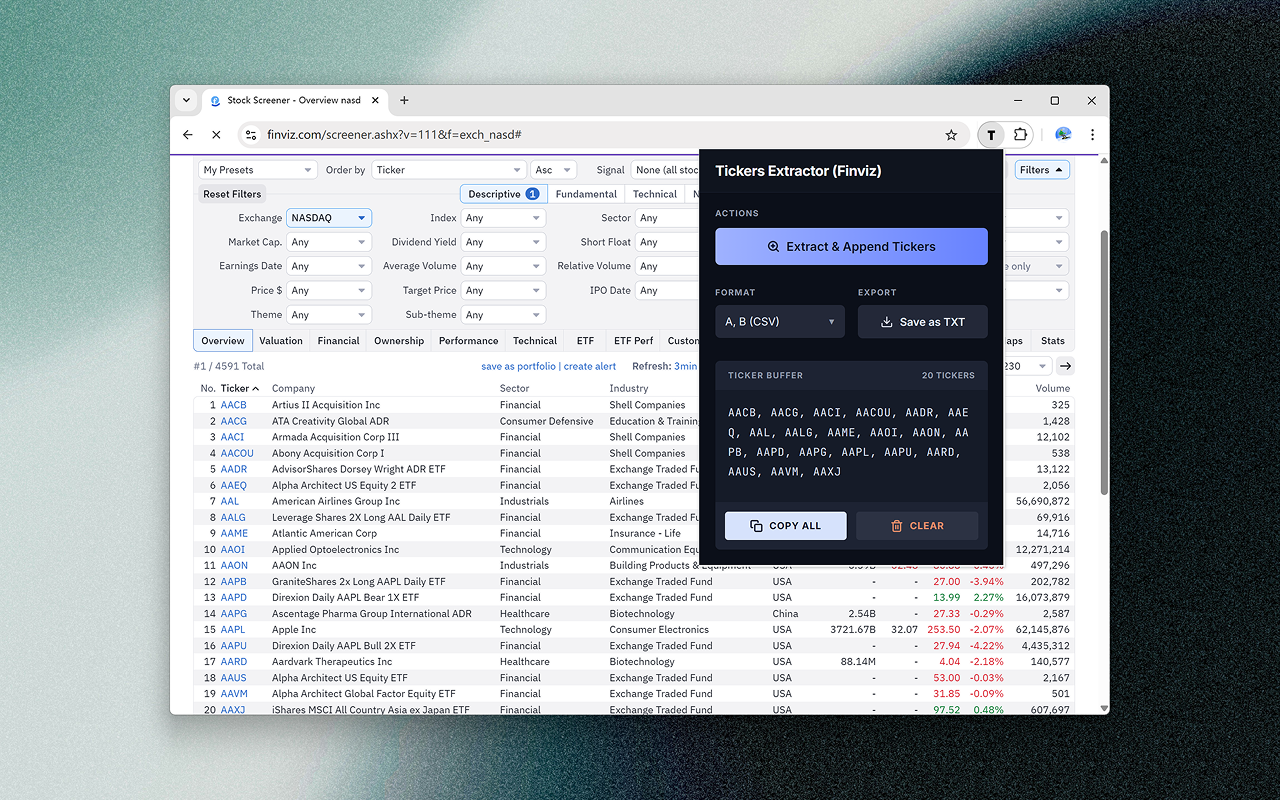
Task: Sort by Company column header
Action: pyautogui.click(x=293, y=388)
